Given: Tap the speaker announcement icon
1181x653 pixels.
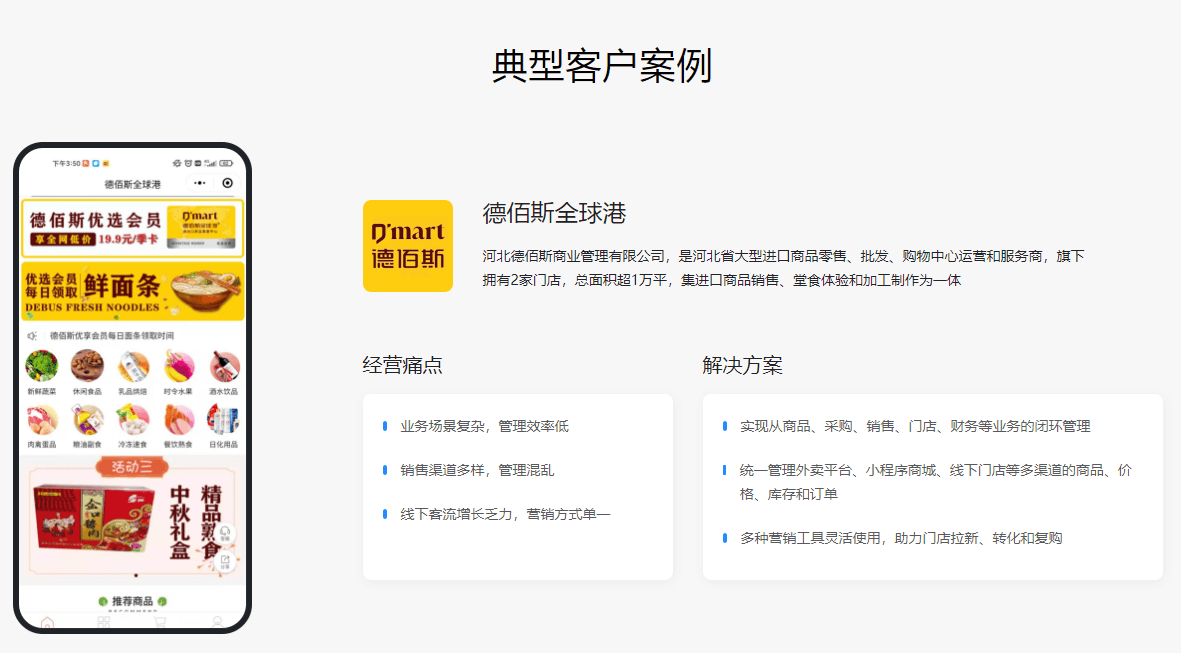Looking at the screenshot, I should pos(32,336).
